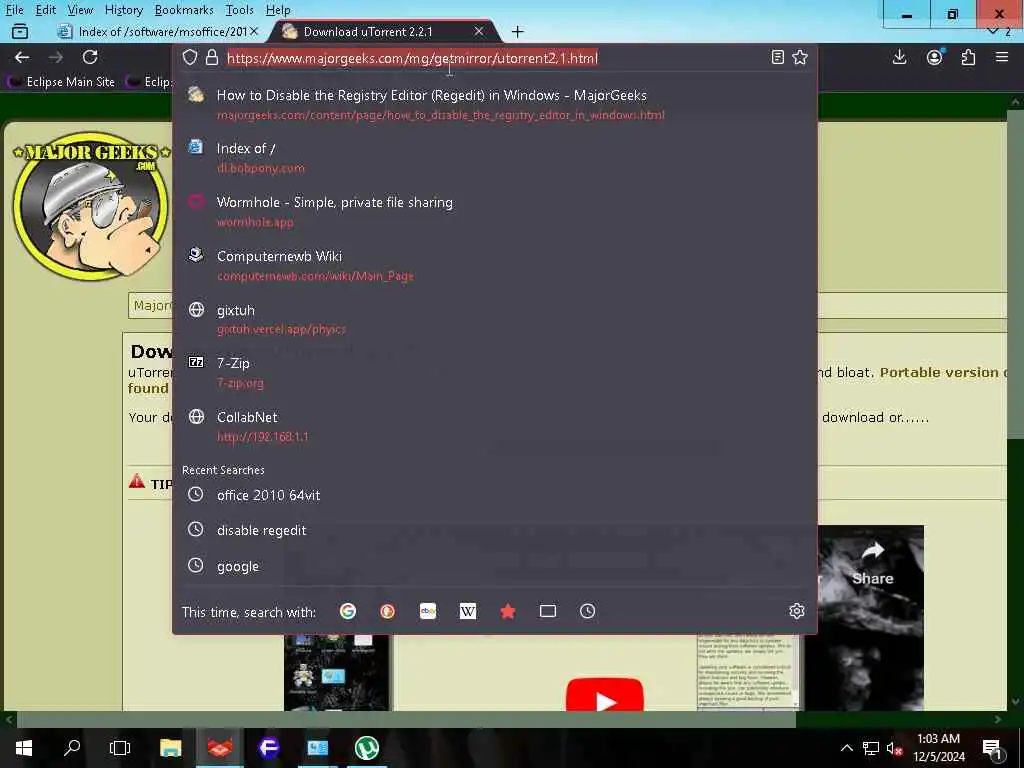
Task: Search Bookmarks with the red star icon
Action: coord(507,611)
